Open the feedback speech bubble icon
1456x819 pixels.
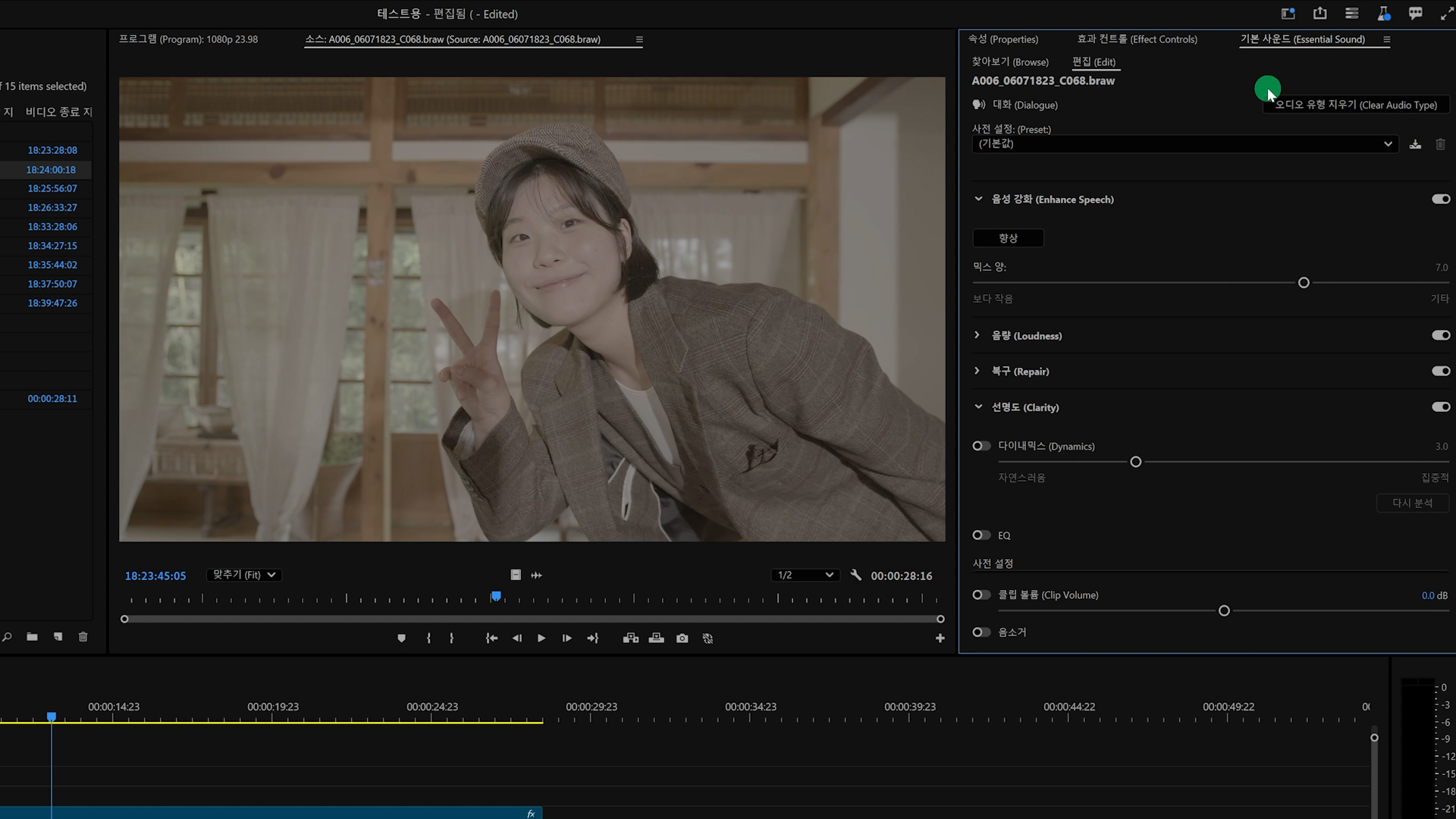coord(1415,14)
